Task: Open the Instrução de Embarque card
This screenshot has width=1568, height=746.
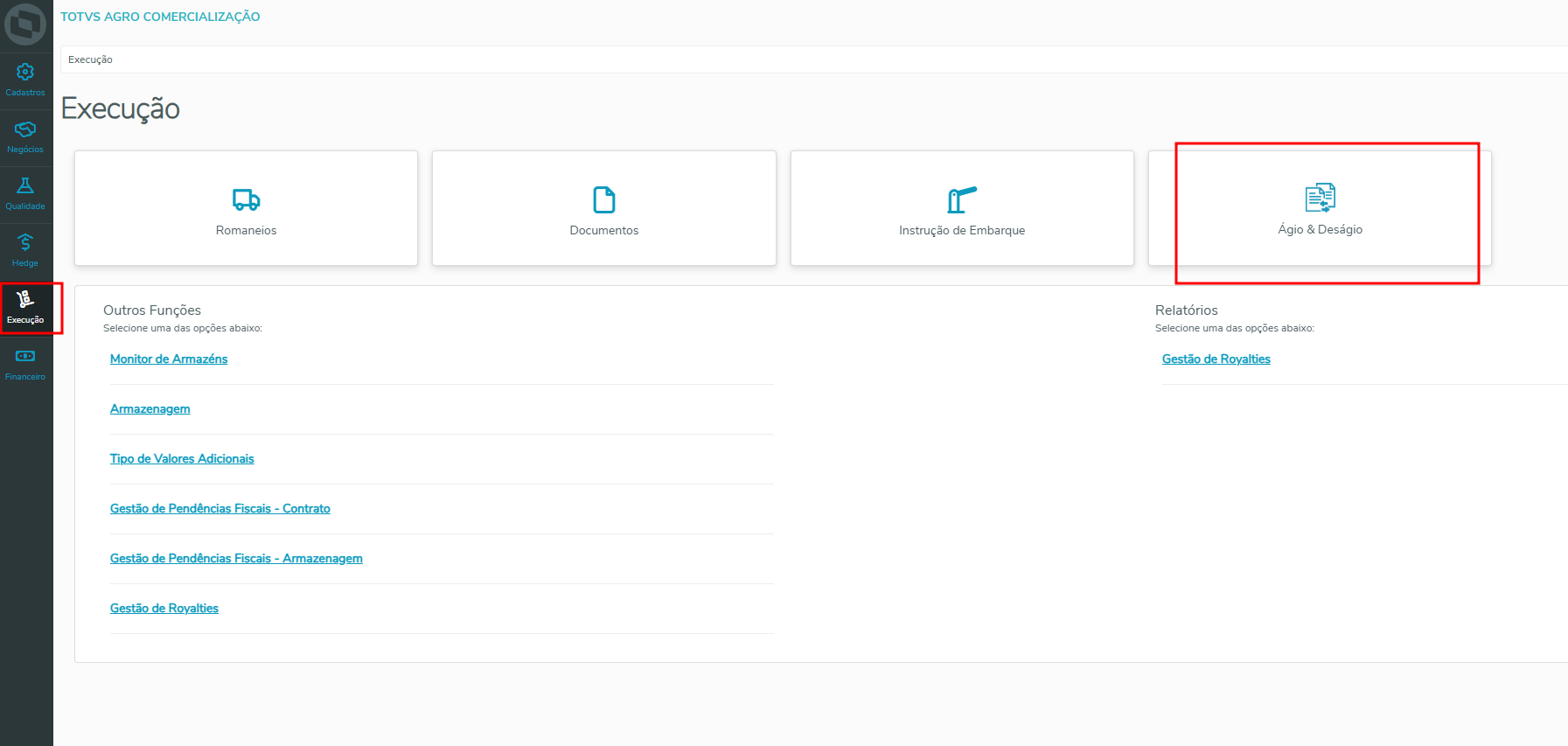Action: pos(962,208)
